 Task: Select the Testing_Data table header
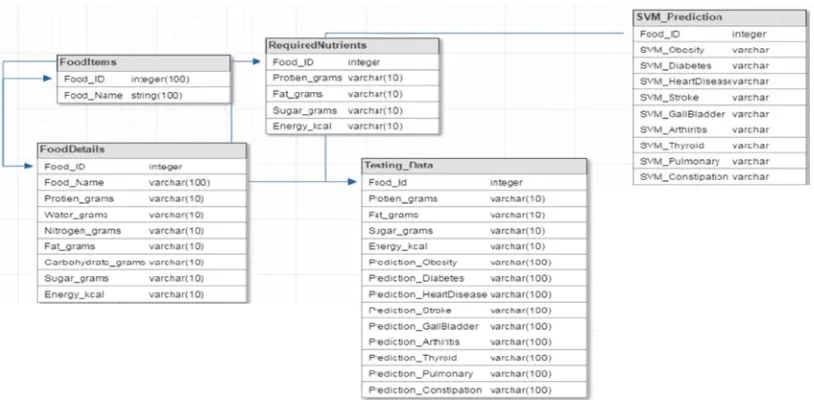tap(474, 166)
